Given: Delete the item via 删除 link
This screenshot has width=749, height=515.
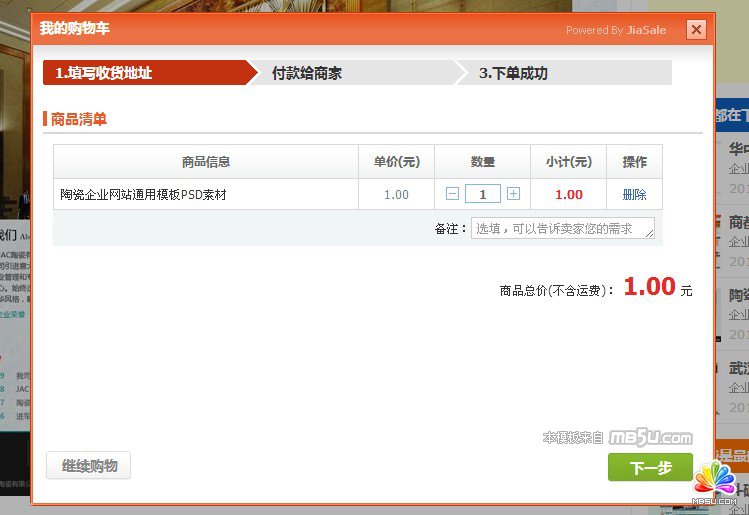Looking at the screenshot, I should (x=634, y=195).
